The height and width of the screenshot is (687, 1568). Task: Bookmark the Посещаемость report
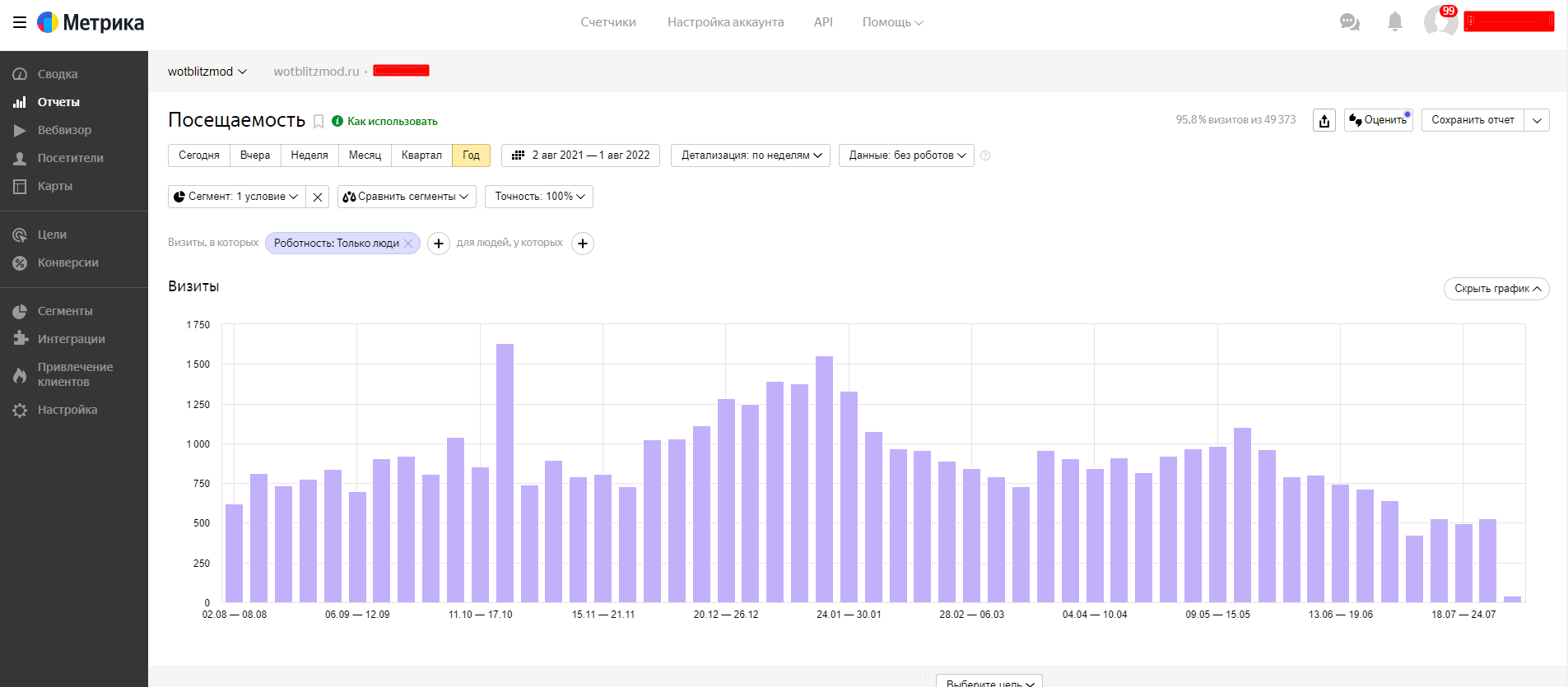pyautogui.click(x=319, y=122)
